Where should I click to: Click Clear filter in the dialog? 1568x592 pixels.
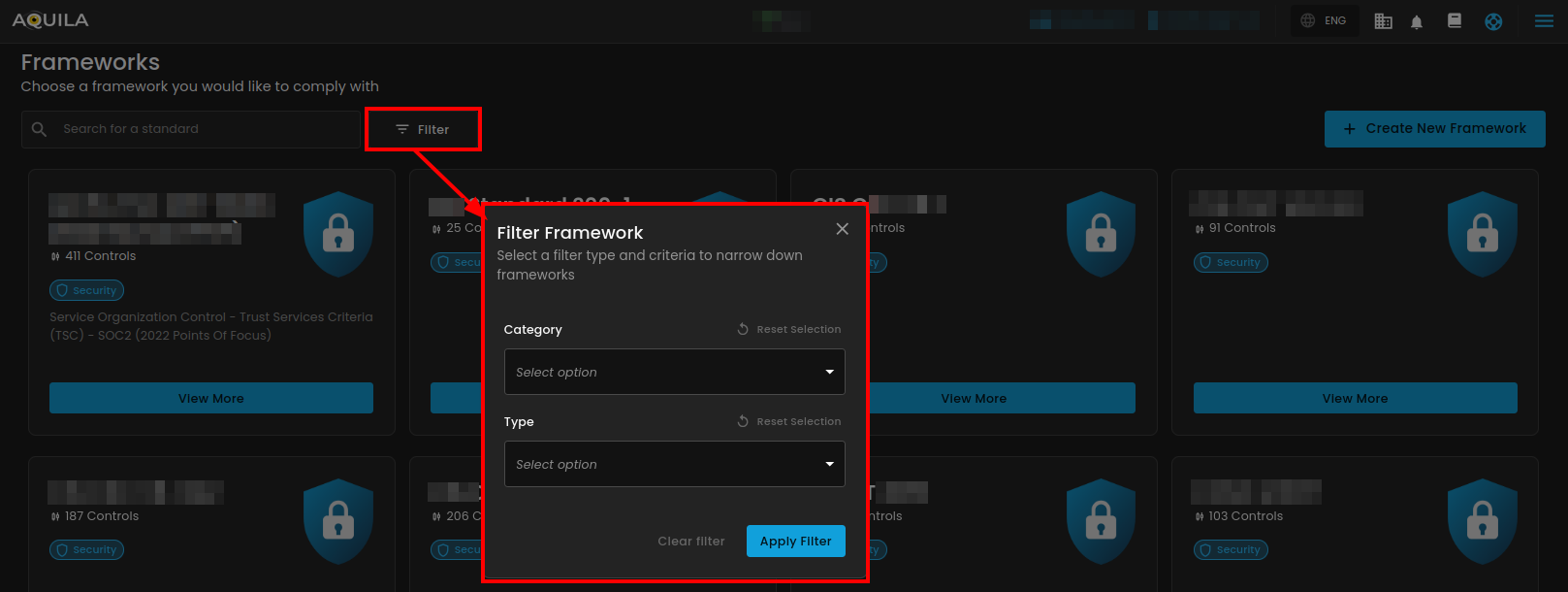pos(690,542)
